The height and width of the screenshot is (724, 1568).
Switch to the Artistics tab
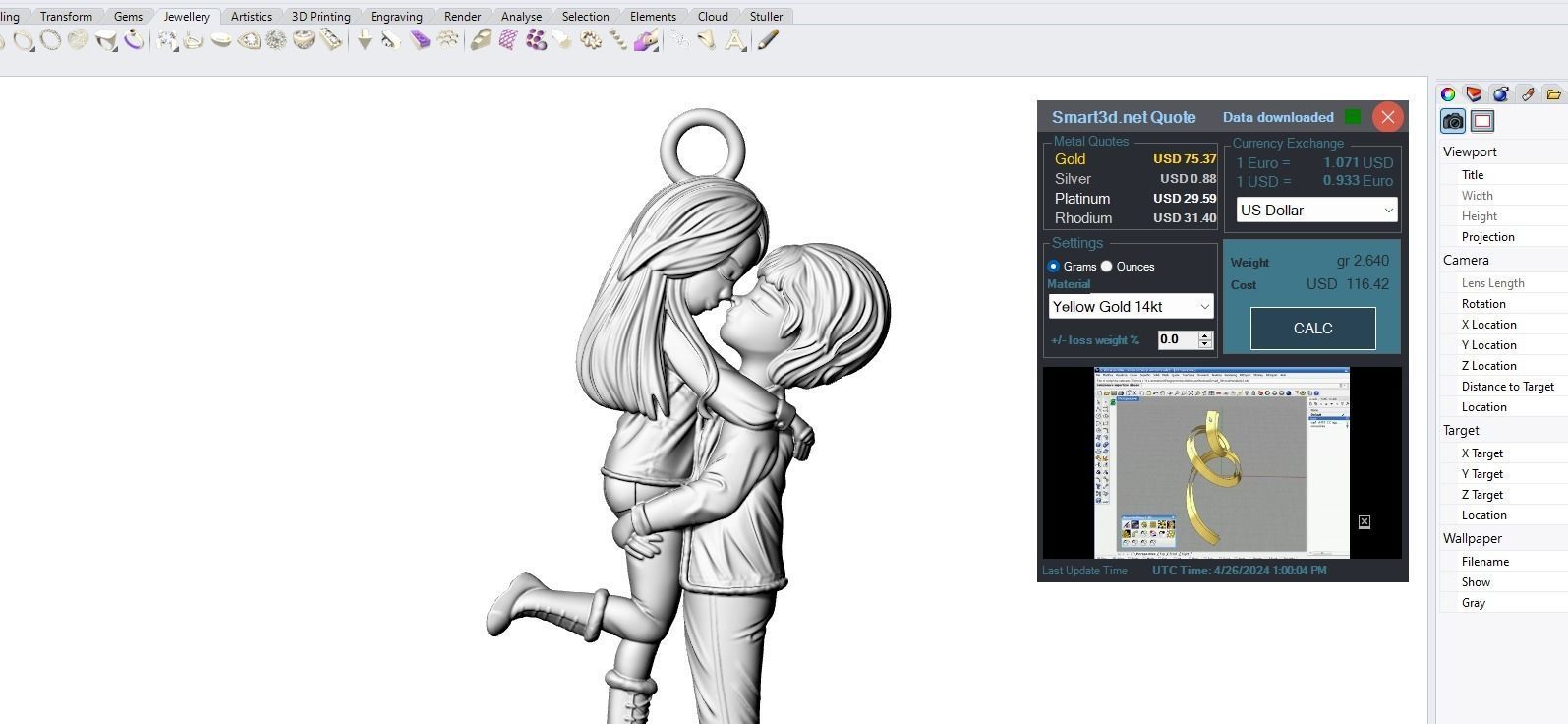coord(252,17)
